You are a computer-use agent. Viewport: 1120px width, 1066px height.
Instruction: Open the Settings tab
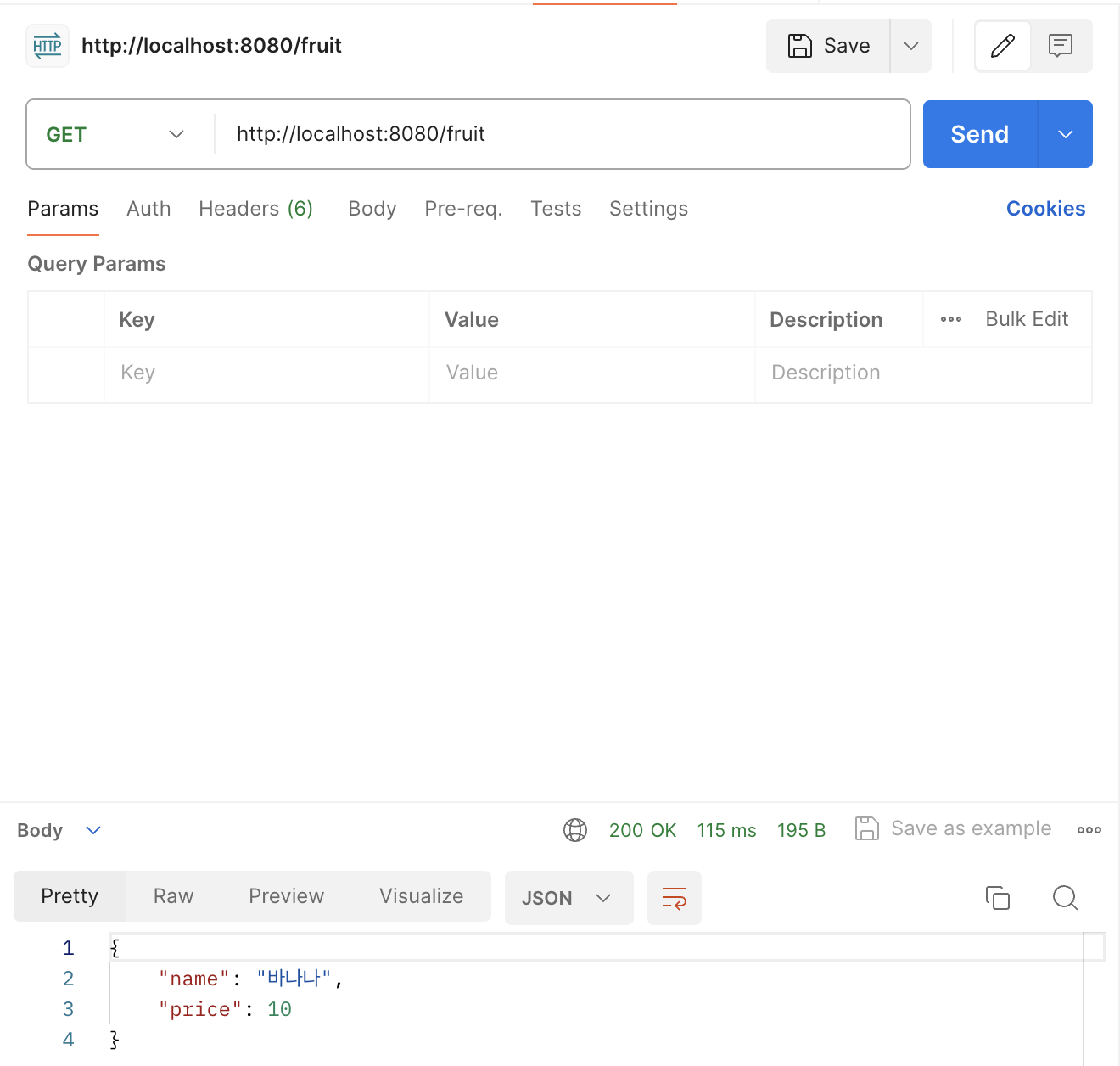tap(648, 209)
